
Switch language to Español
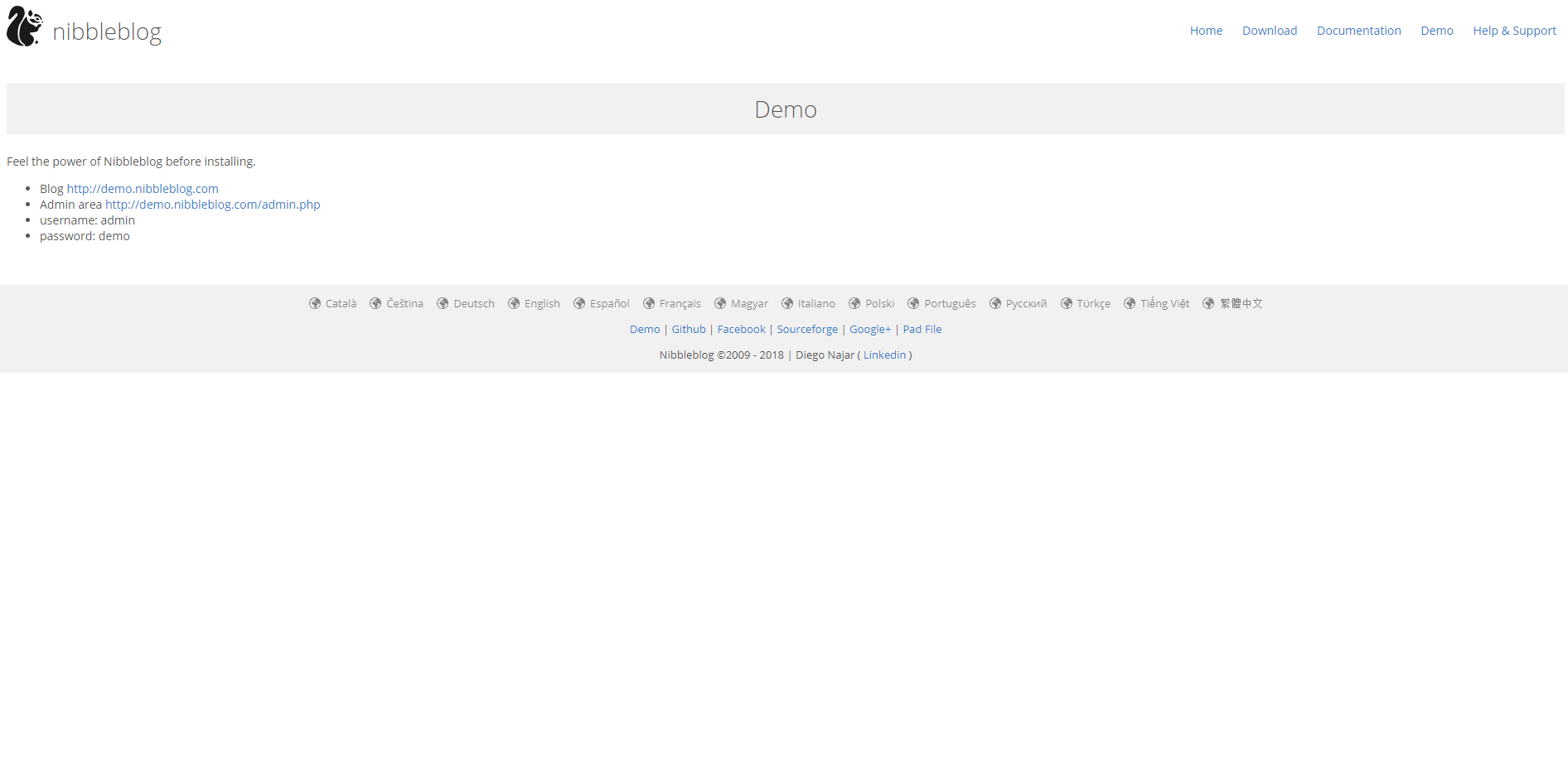(x=610, y=304)
